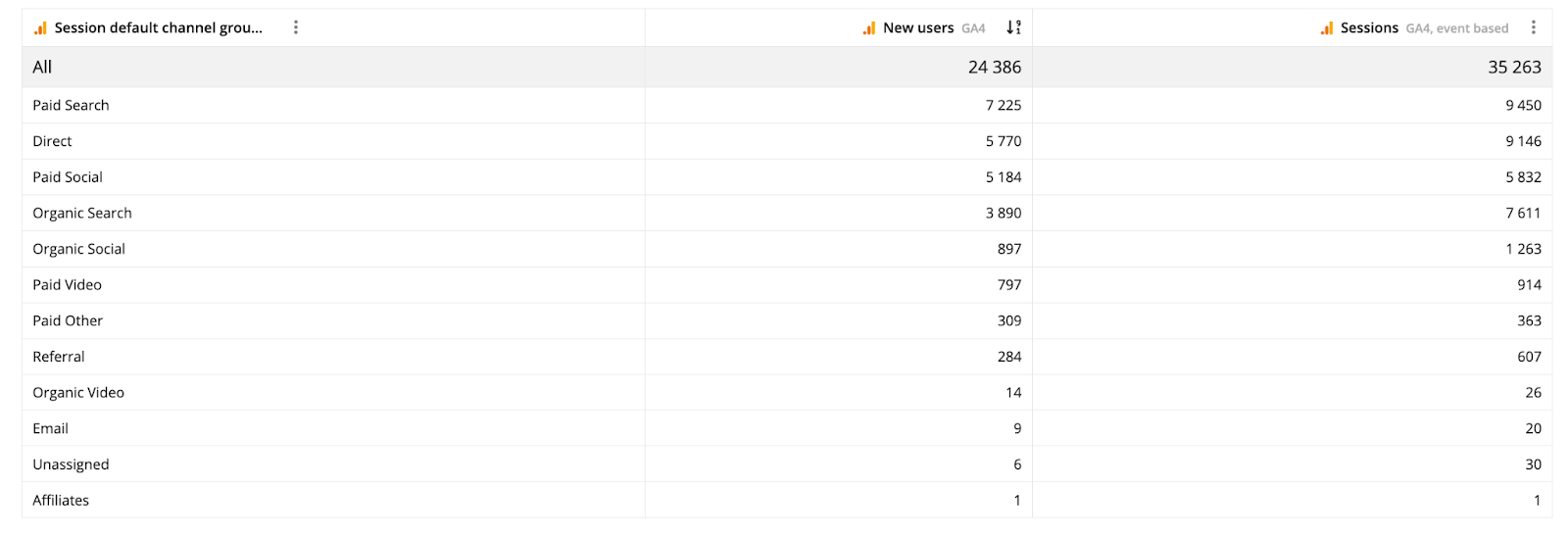Viewport: 1568px width, 537px height.
Task: Click the Direct channel row label
Action: click(52, 141)
